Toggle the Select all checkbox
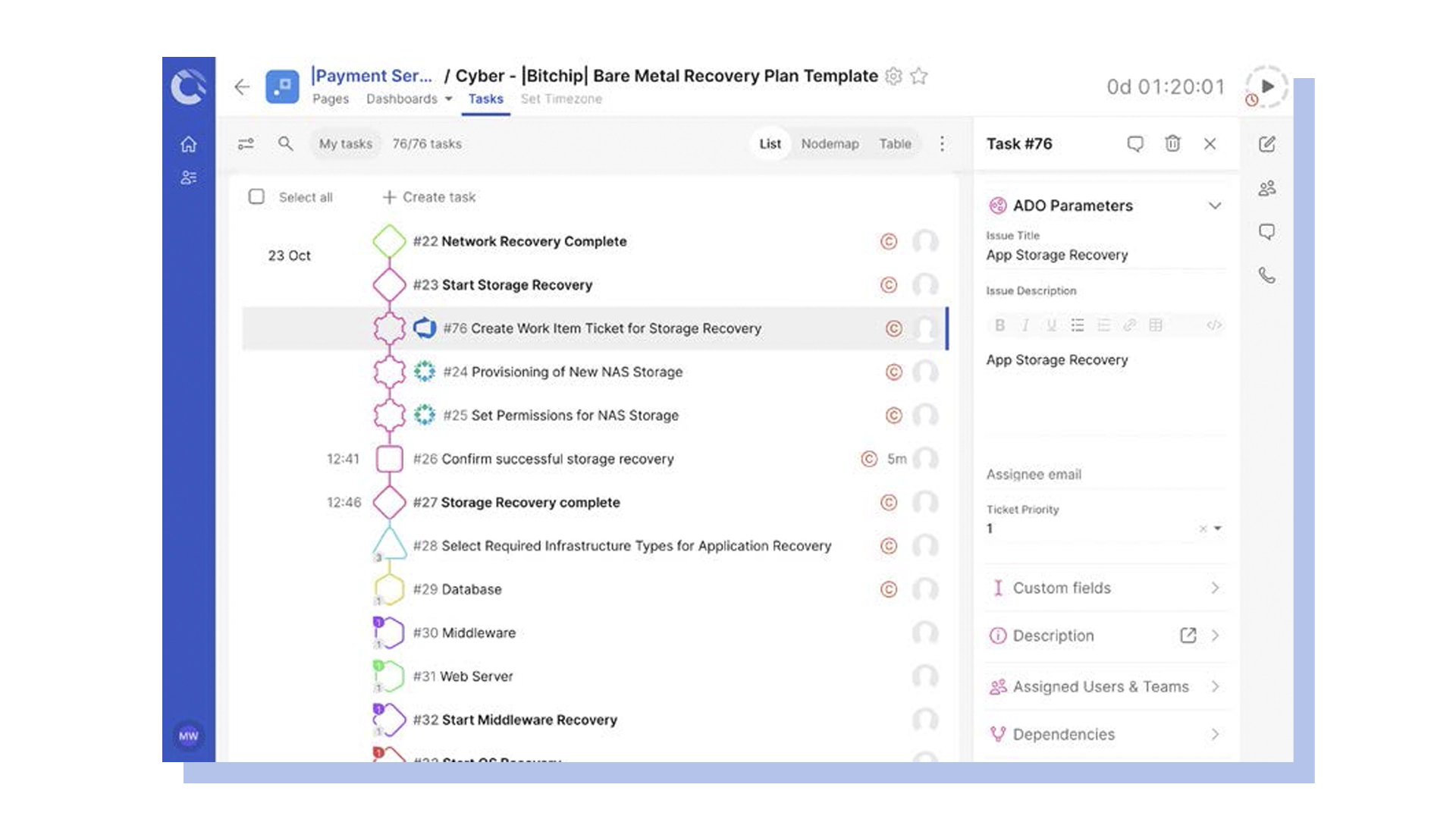The image size is (1456, 819). pyautogui.click(x=256, y=197)
